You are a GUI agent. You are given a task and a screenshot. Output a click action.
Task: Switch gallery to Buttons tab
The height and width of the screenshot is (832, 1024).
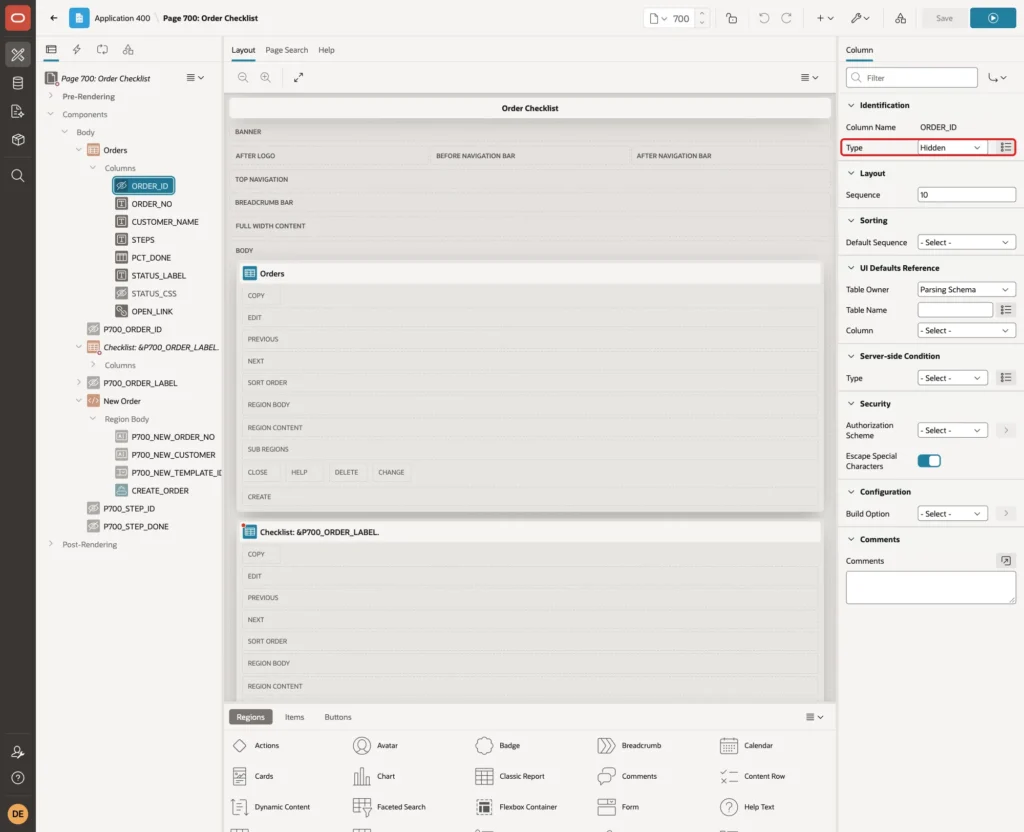(338, 717)
